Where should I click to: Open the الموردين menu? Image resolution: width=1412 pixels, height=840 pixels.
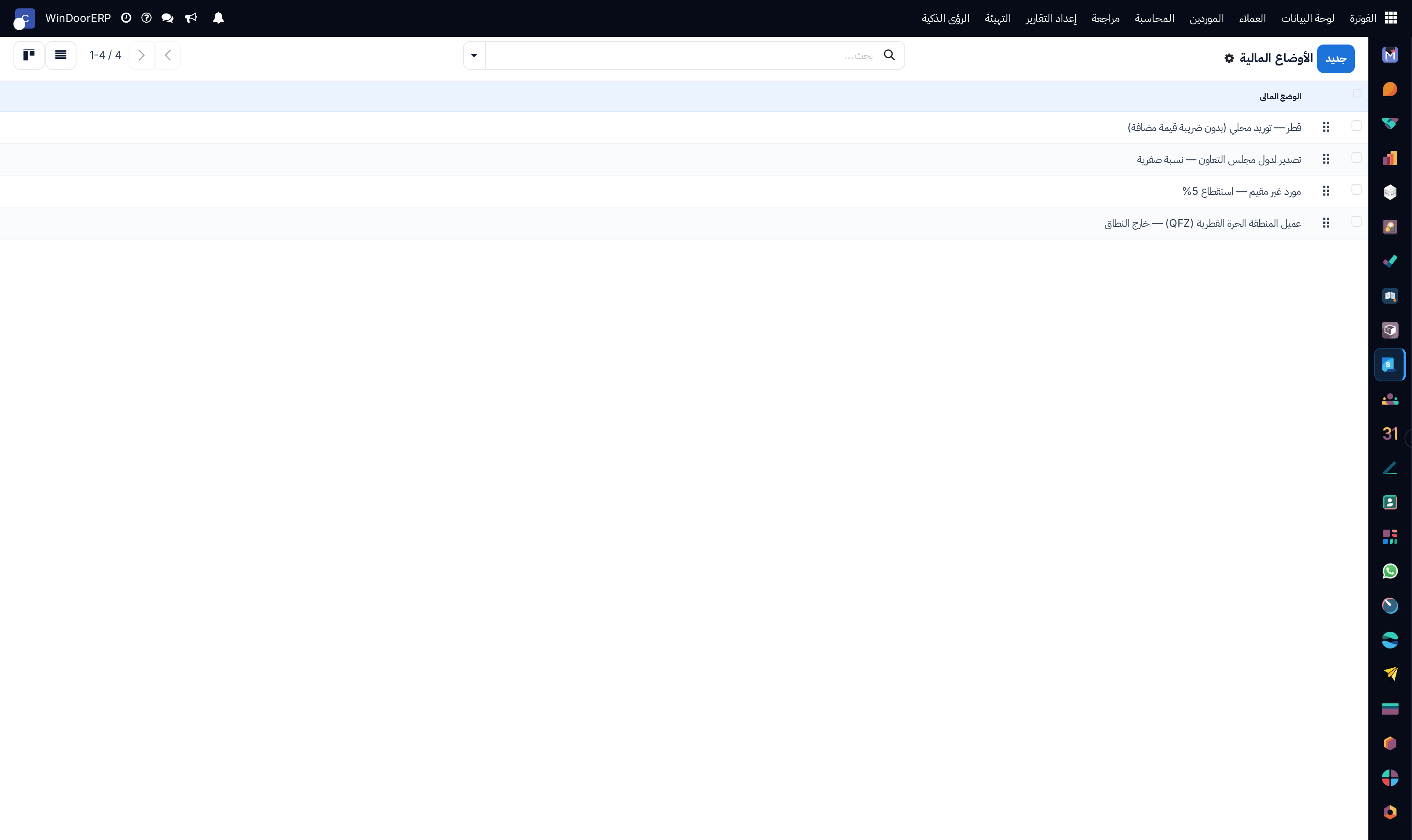(x=1207, y=18)
